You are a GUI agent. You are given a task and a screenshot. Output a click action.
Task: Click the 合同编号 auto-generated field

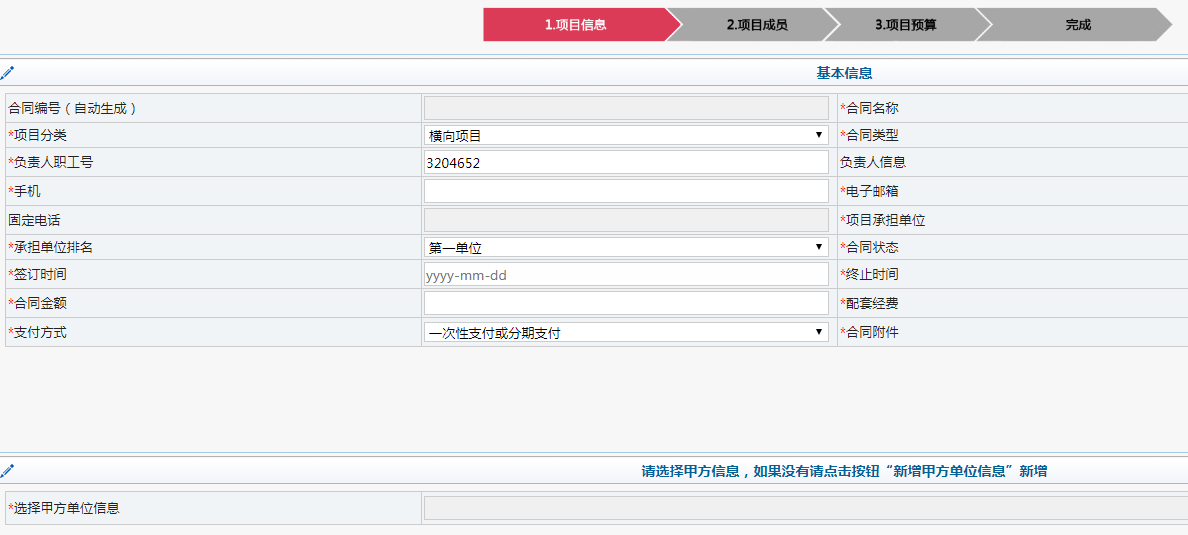coord(626,108)
